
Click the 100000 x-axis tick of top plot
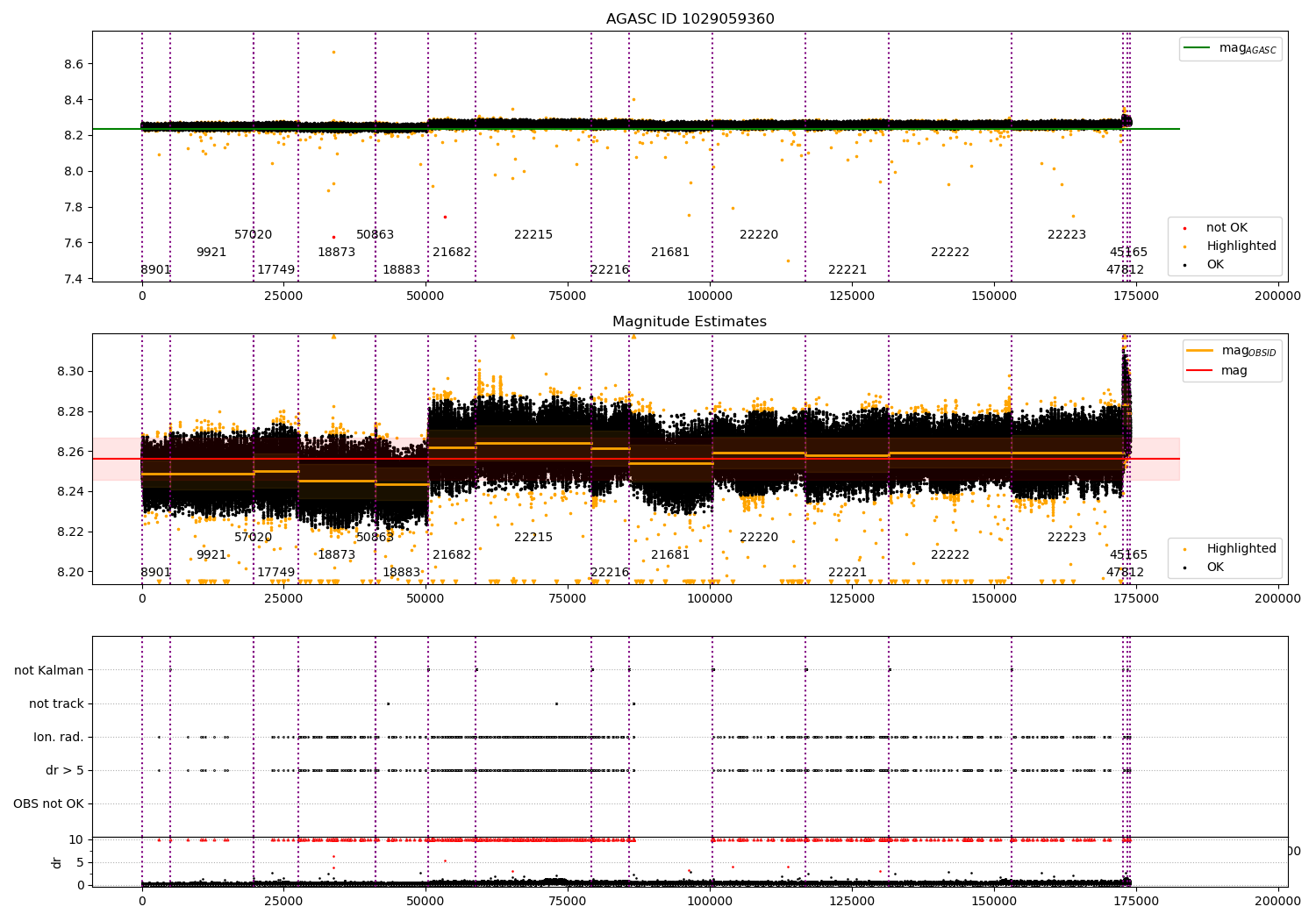pos(710,296)
